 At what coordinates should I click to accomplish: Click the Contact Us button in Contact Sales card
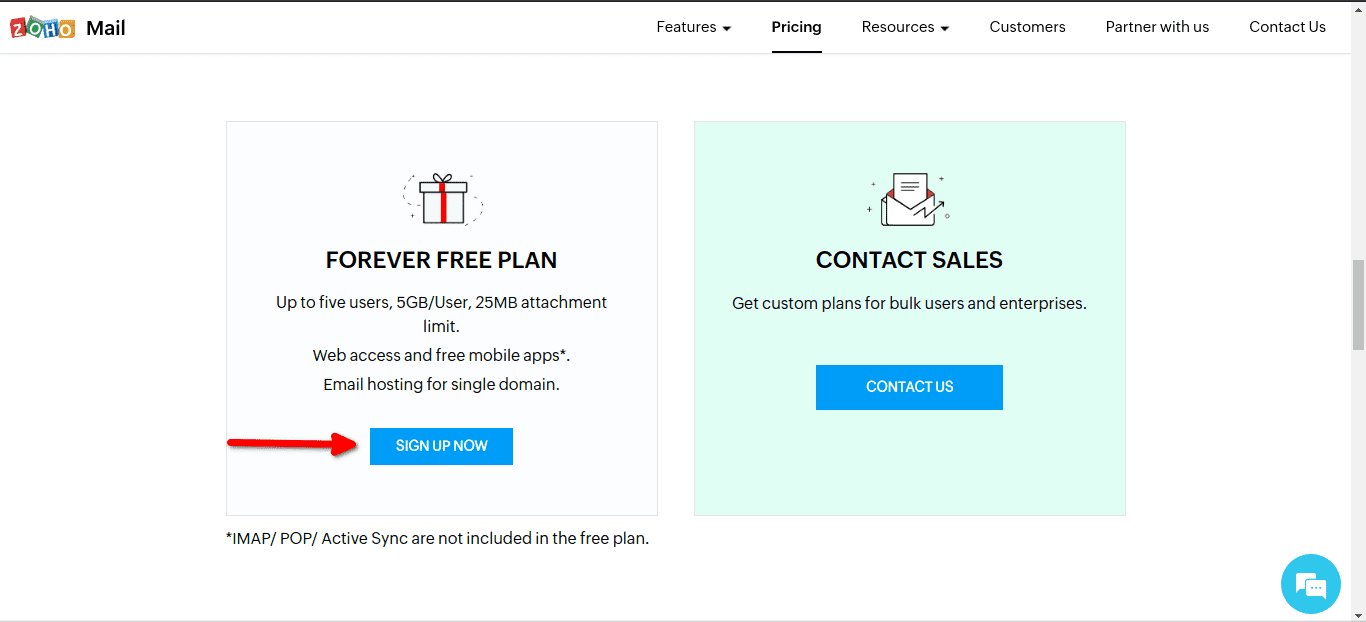(x=908, y=387)
